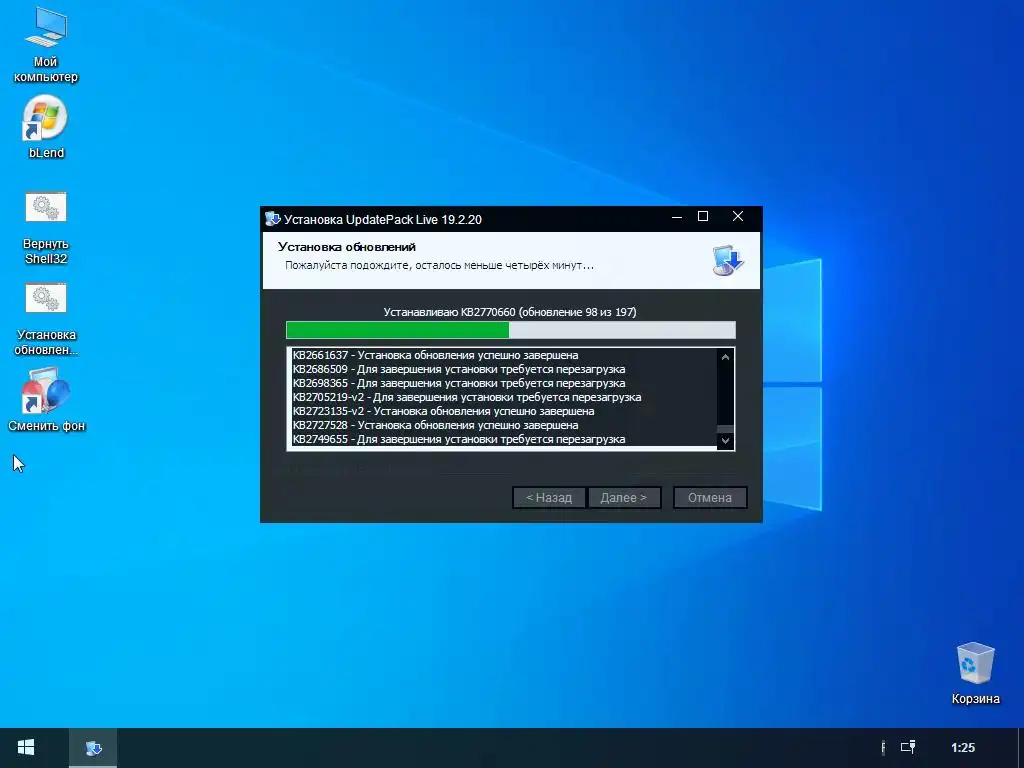Select the KB2727528 log row
The width and height of the screenshot is (1024, 768).
[436, 425]
